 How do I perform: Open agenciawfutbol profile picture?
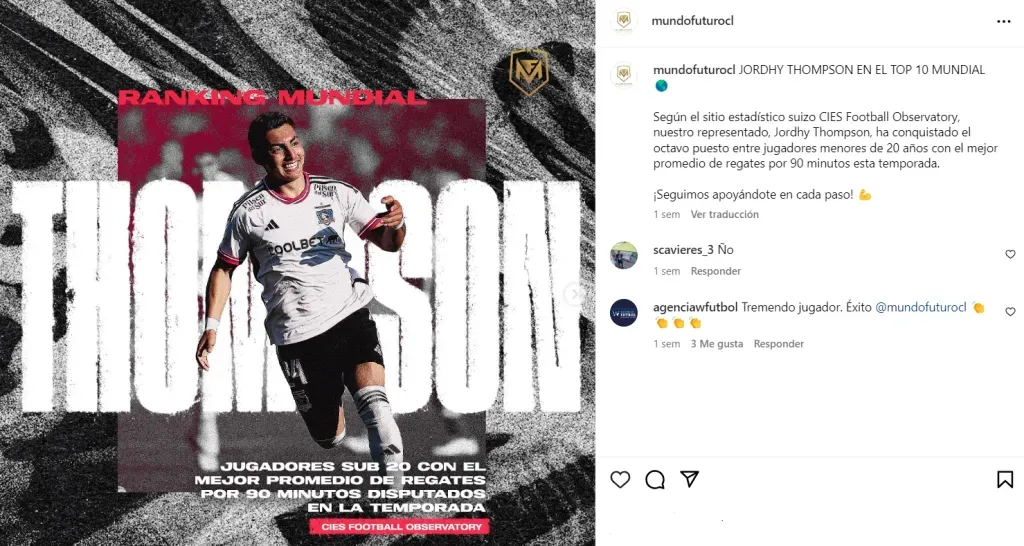pyautogui.click(x=624, y=313)
